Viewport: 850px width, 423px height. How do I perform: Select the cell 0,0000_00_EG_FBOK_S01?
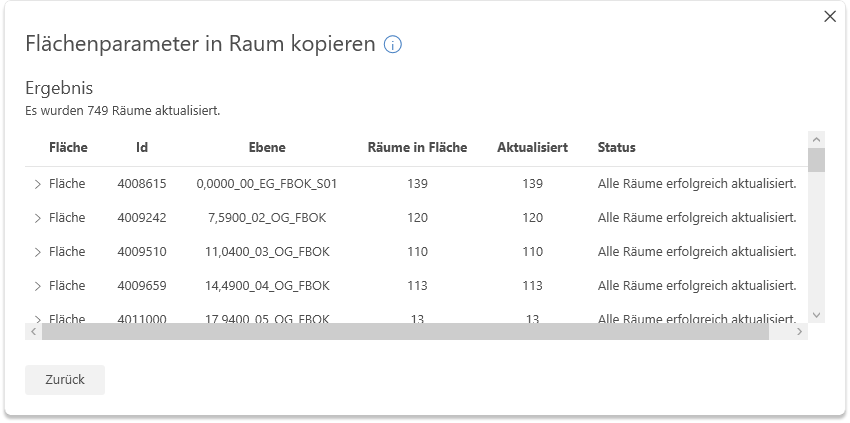coord(267,184)
